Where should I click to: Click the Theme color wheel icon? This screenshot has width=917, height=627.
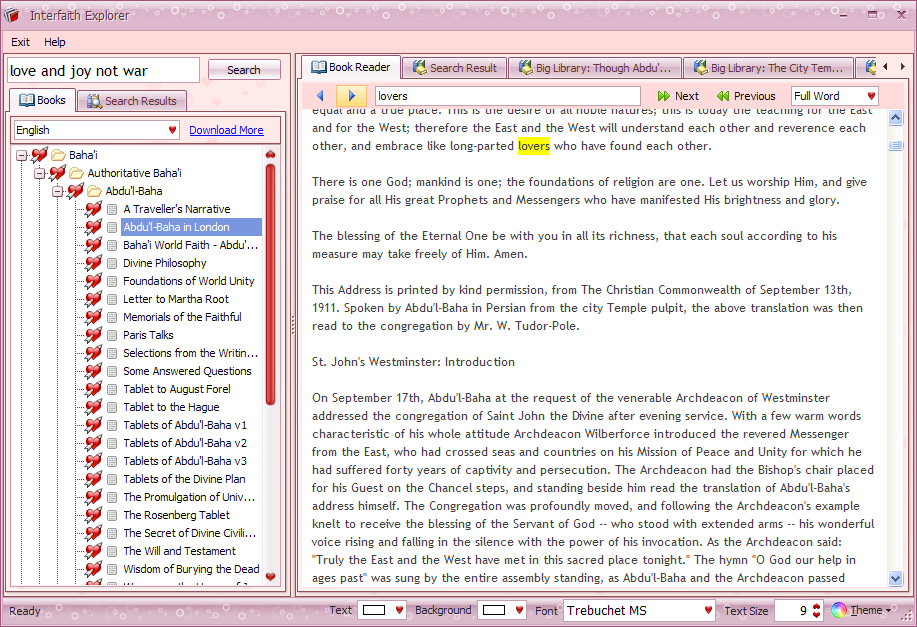coord(839,610)
